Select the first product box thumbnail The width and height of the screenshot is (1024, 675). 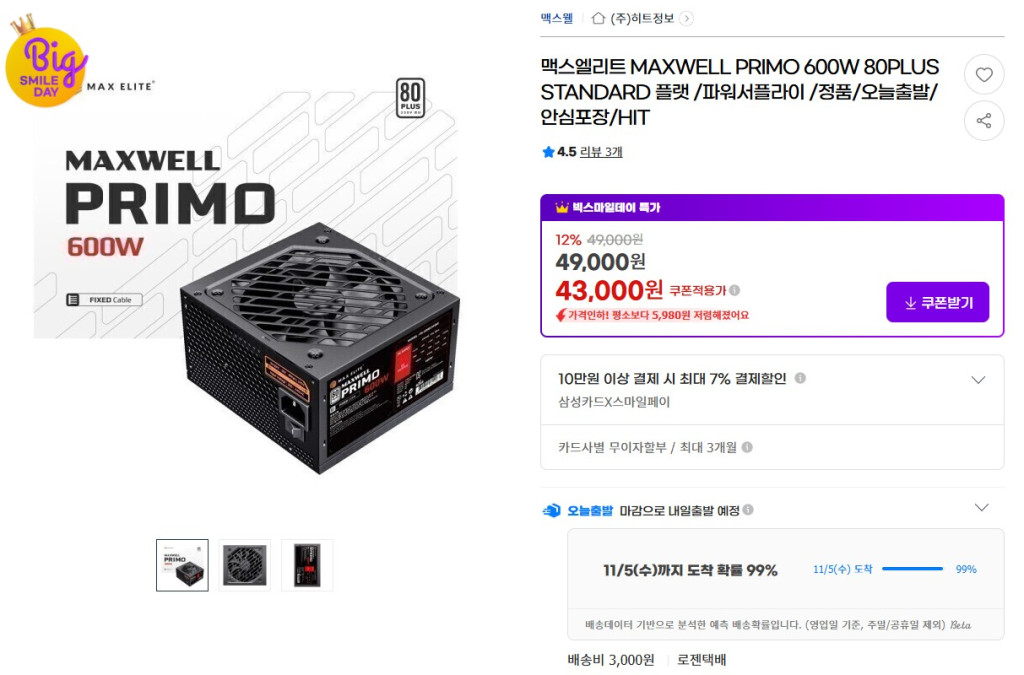click(182, 565)
